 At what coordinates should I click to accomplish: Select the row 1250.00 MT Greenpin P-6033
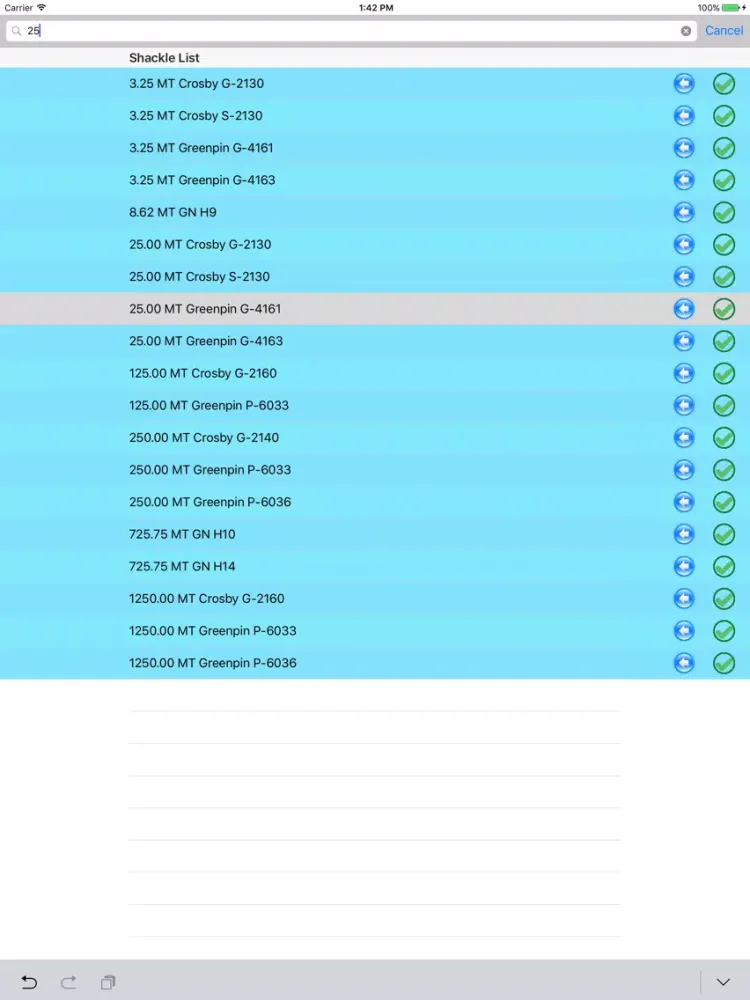tap(375, 631)
